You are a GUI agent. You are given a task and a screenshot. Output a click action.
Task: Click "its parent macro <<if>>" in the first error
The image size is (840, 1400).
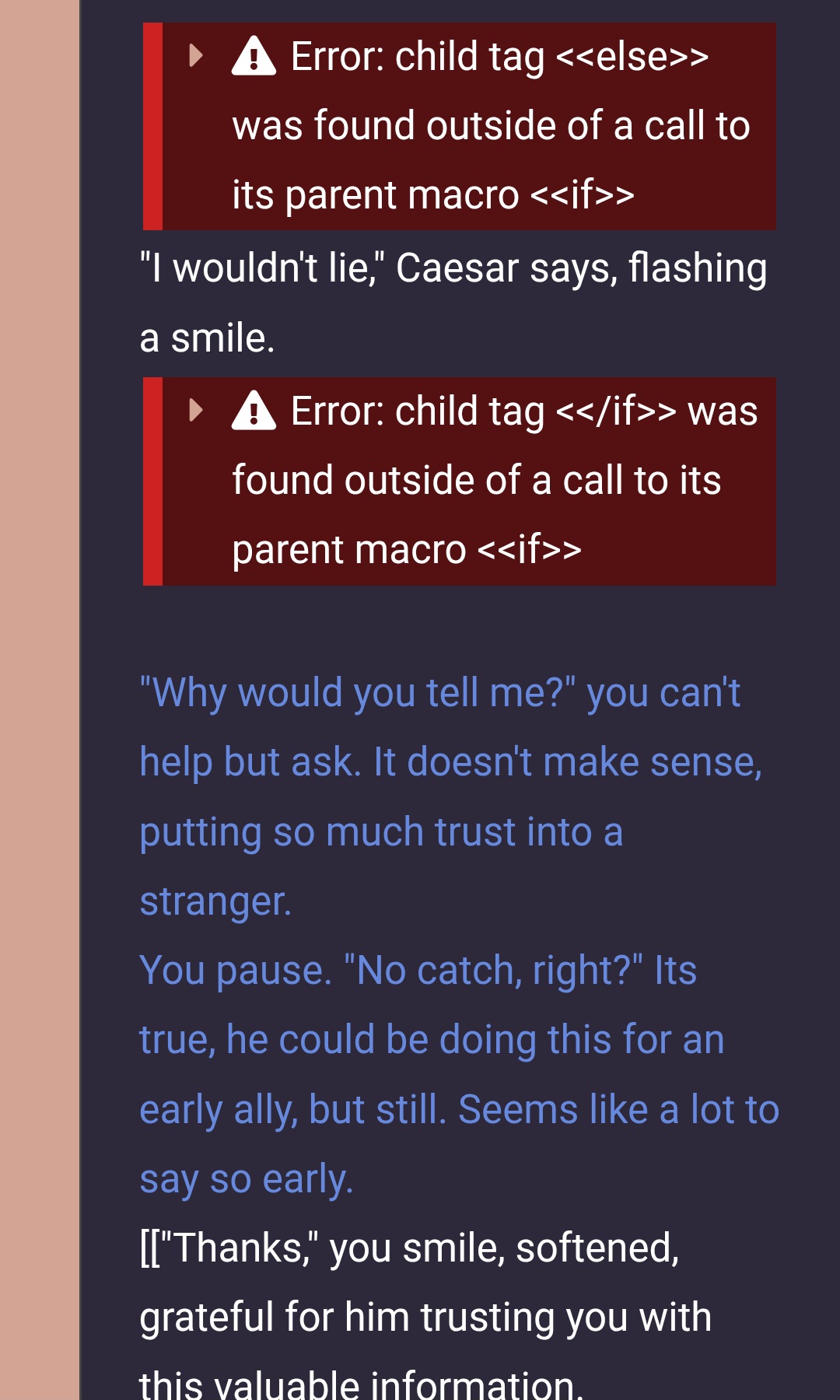coord(432,194)
